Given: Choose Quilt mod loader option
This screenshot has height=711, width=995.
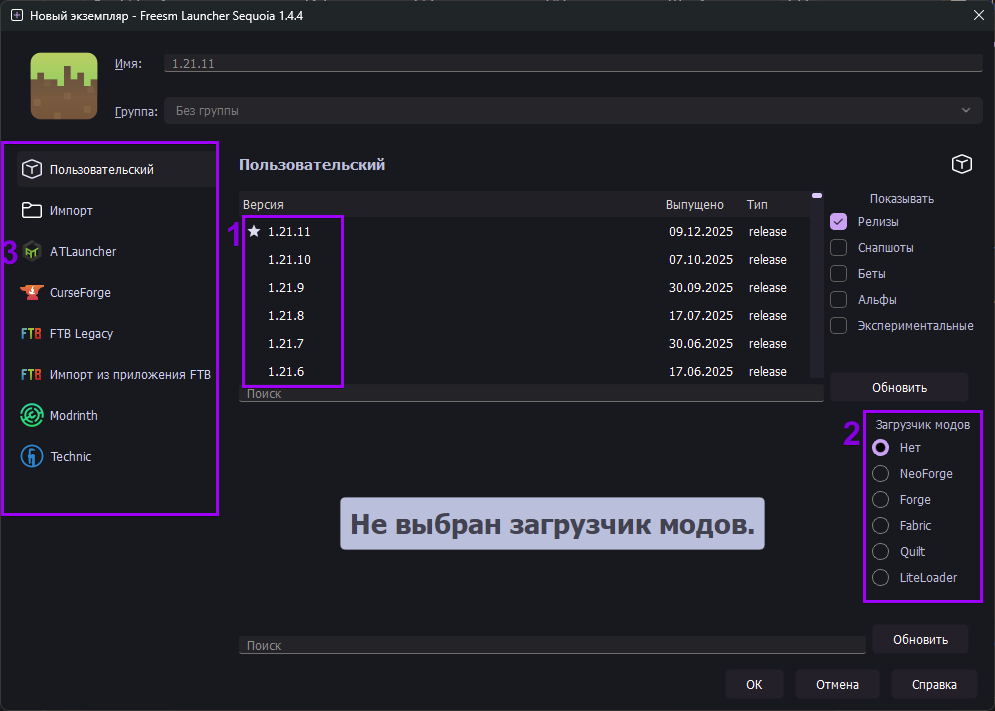Looking at the screenshot, I should tap(881, 551).
